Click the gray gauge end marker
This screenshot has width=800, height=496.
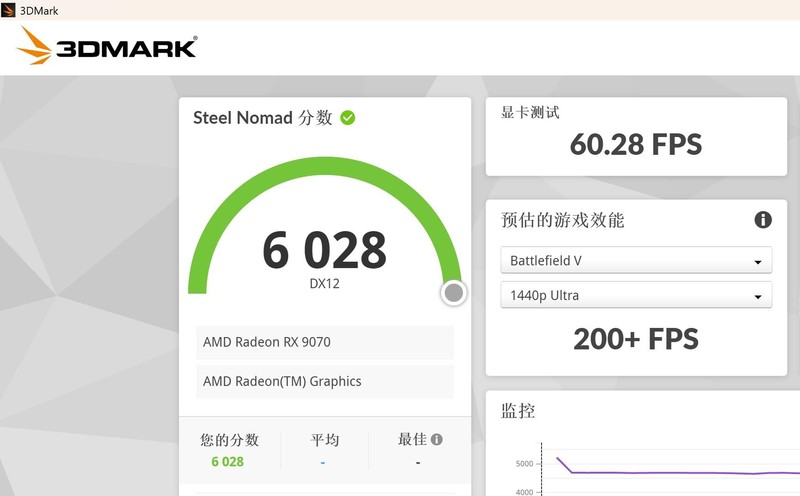click(x=454, y=293)
